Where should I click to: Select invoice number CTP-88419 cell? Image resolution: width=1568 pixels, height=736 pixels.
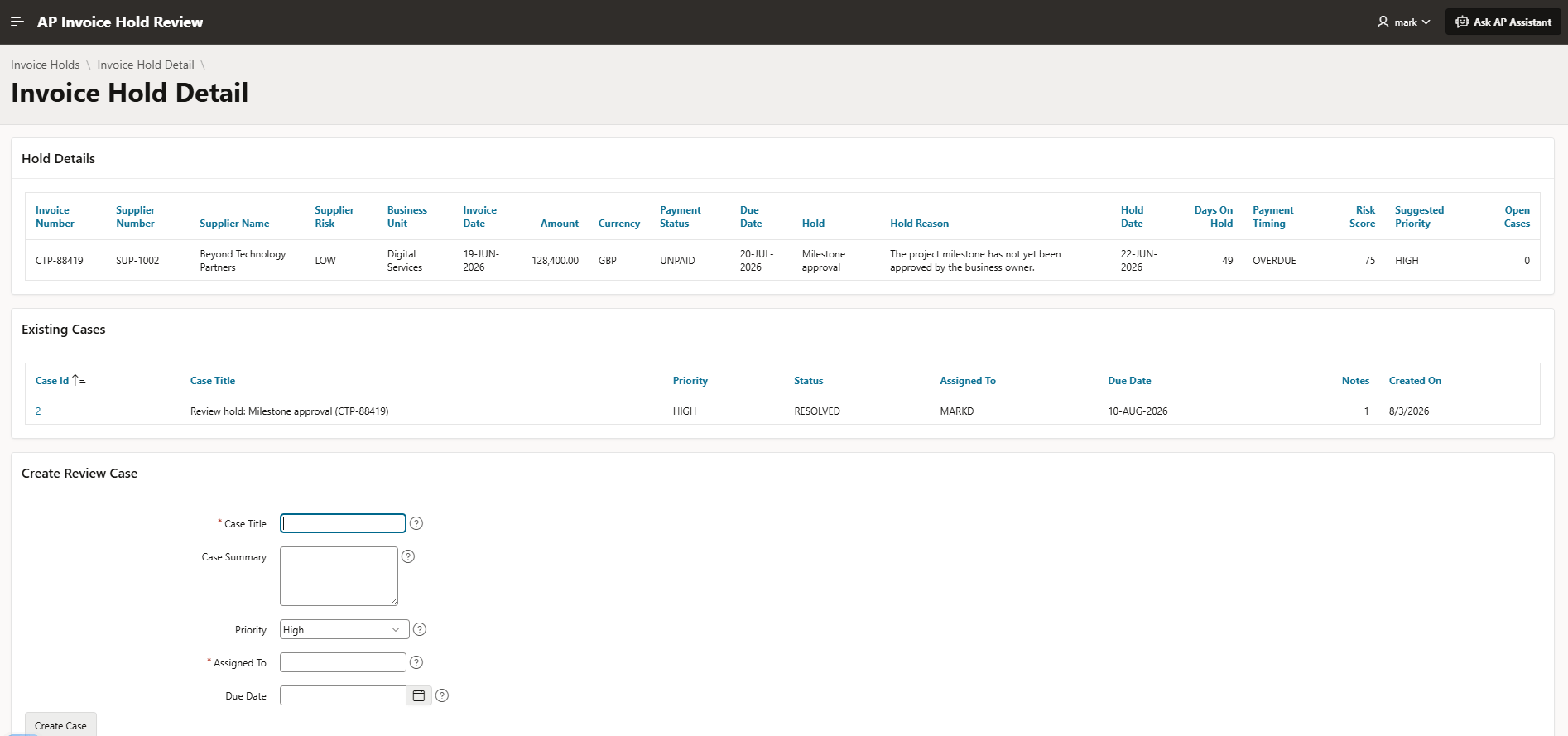click(x=60, y=261)
